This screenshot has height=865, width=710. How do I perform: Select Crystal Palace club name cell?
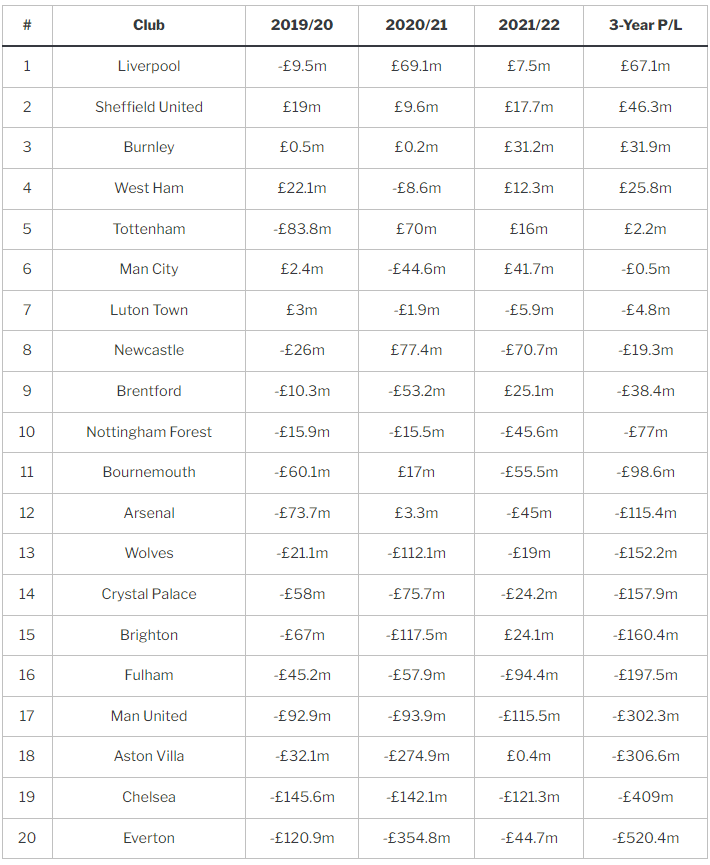[149, 594]
